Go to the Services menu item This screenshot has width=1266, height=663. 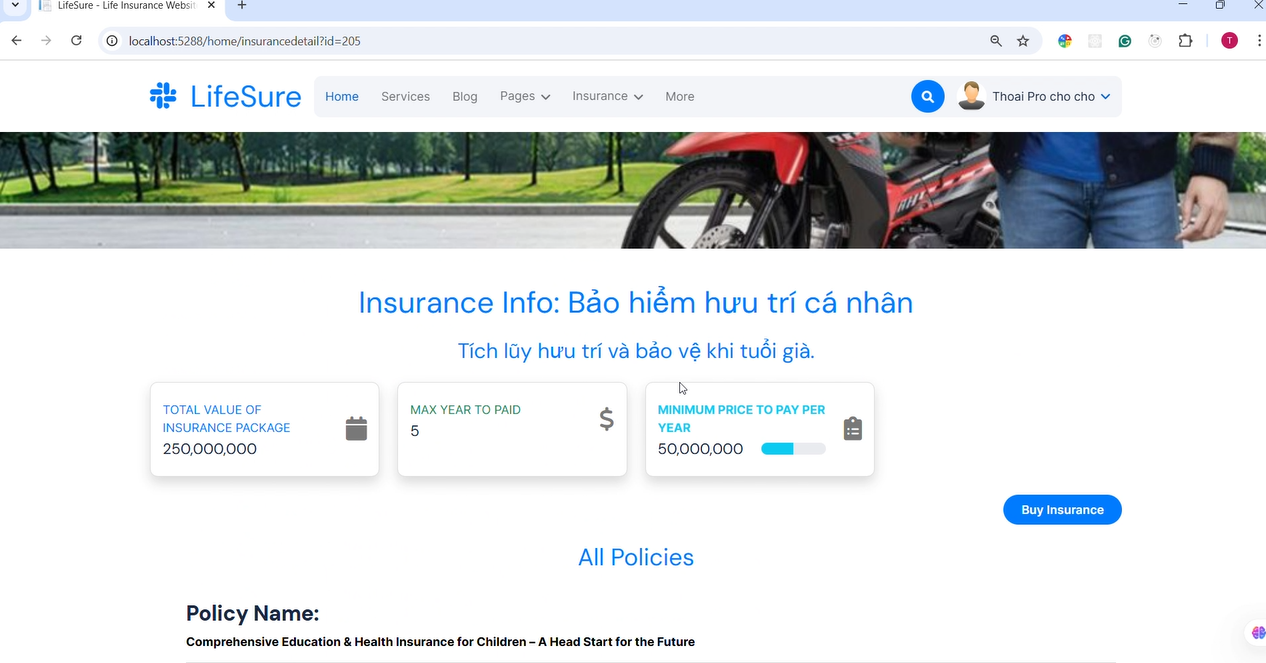coord(405,97)
